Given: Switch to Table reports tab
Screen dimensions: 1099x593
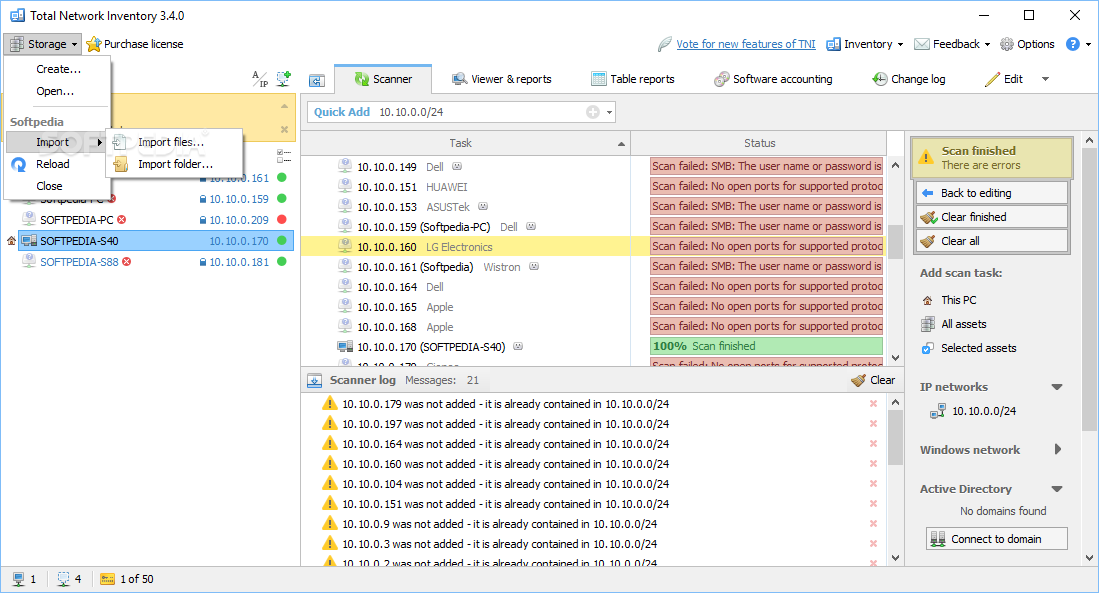Looking at the screenshot, I should tap(633, 79).
